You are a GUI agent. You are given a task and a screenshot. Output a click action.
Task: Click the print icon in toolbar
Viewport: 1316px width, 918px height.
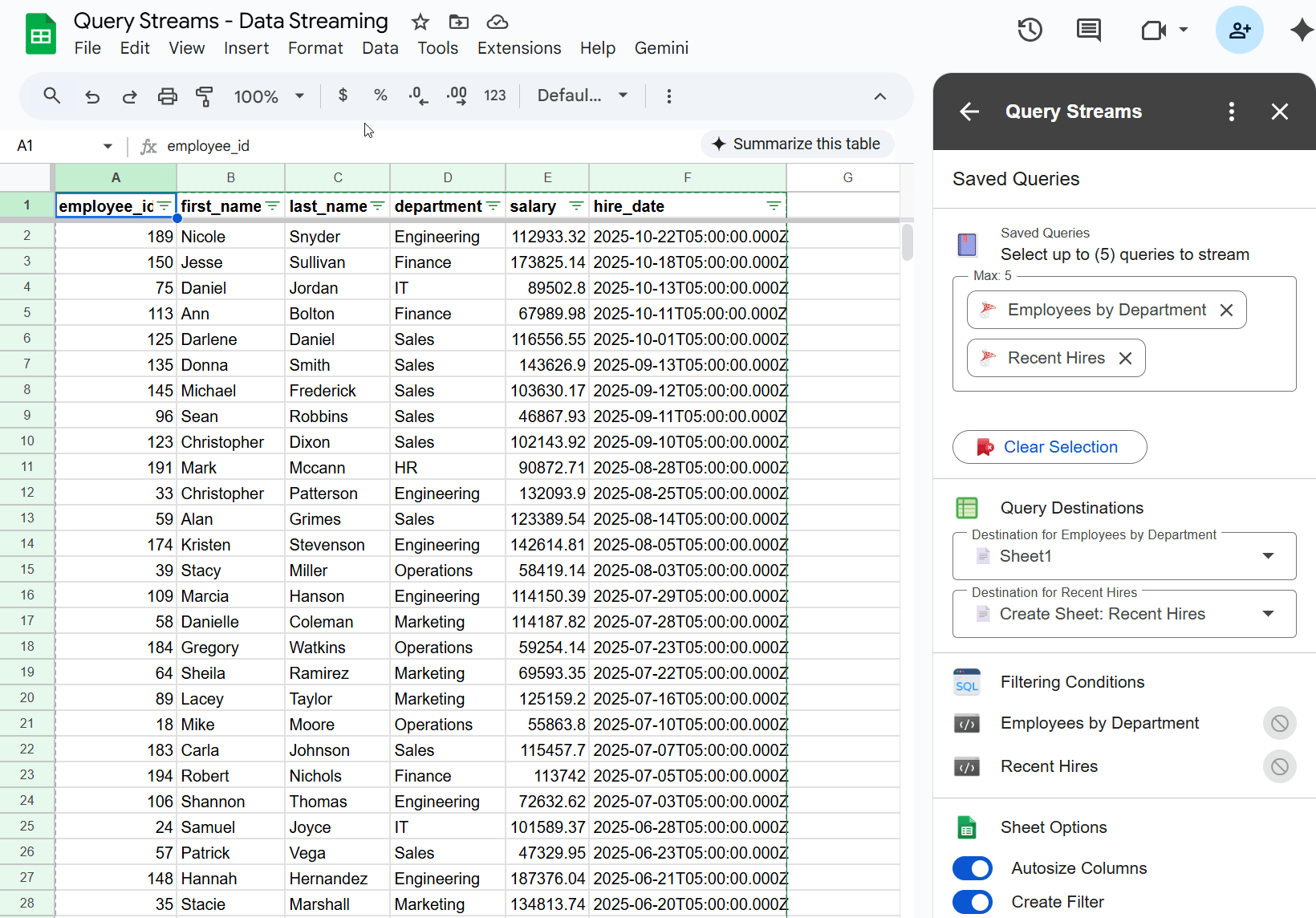pyautogui.click(x=167, y=96)
